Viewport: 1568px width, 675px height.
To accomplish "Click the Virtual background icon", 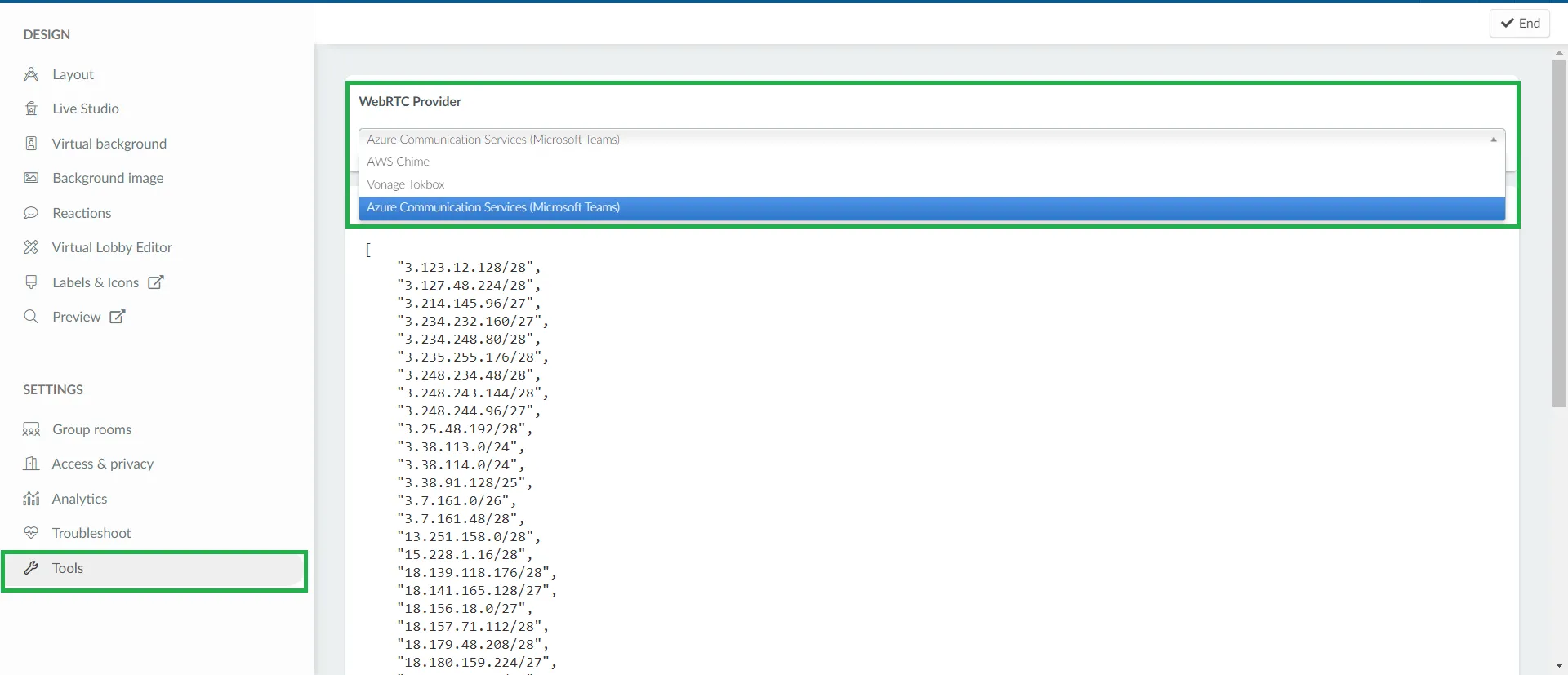I will pyautogui.click(x=31, y=144).
